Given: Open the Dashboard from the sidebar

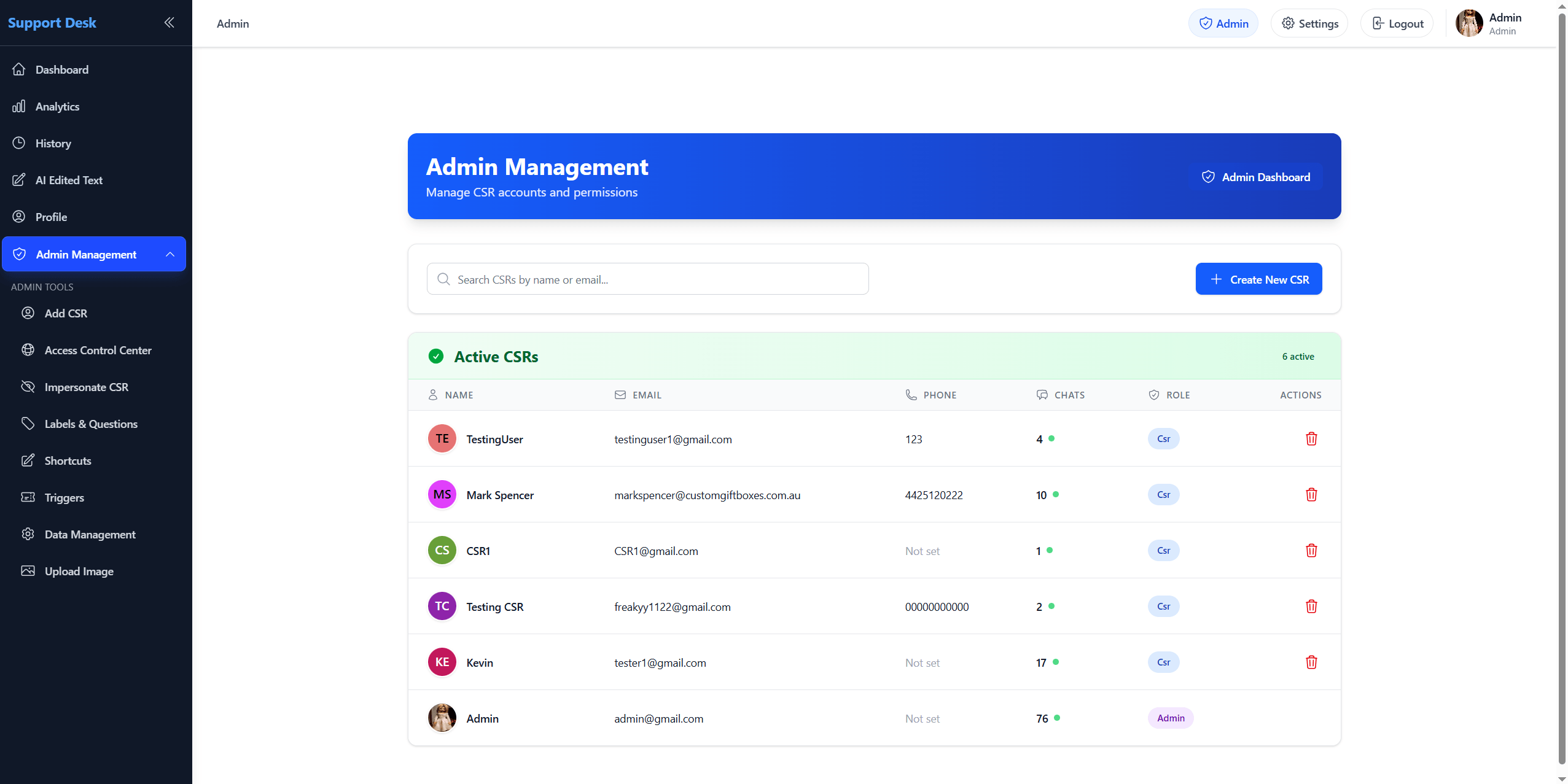Looking at the screenshot, I should click(61, 69).
